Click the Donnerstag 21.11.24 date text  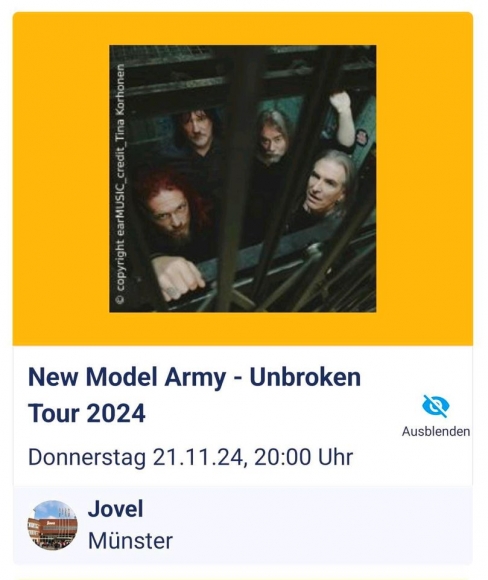pos(136,457)
